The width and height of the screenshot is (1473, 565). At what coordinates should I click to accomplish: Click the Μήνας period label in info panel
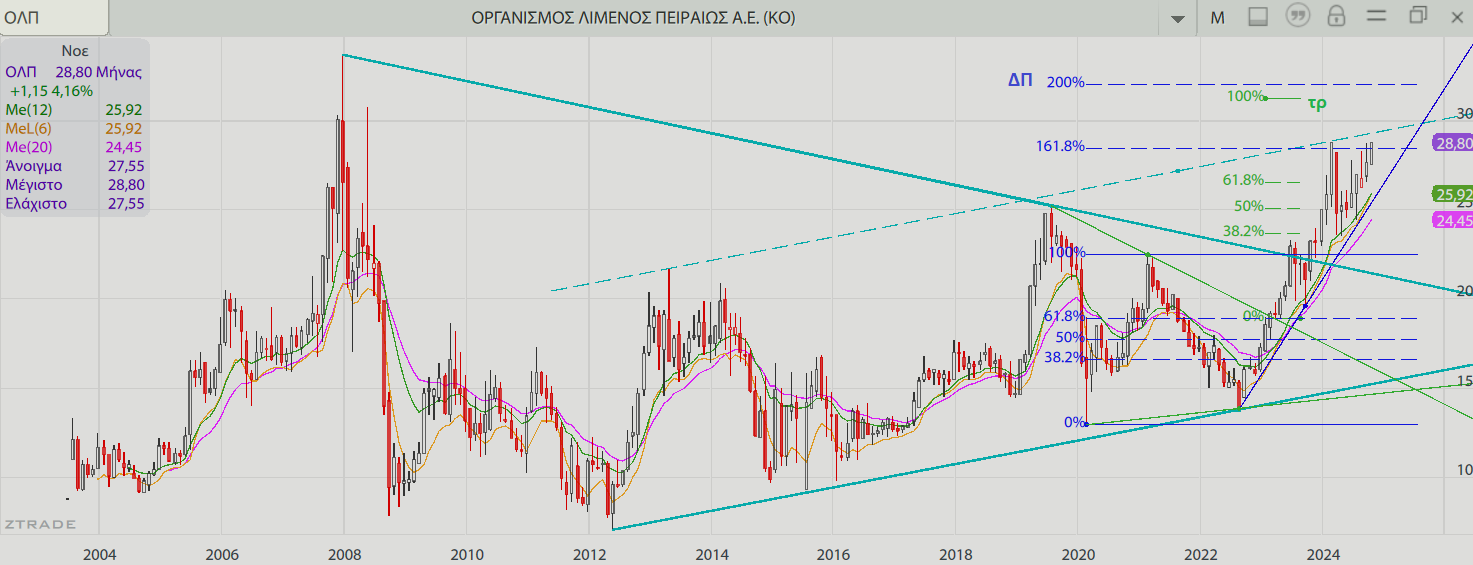121,72
